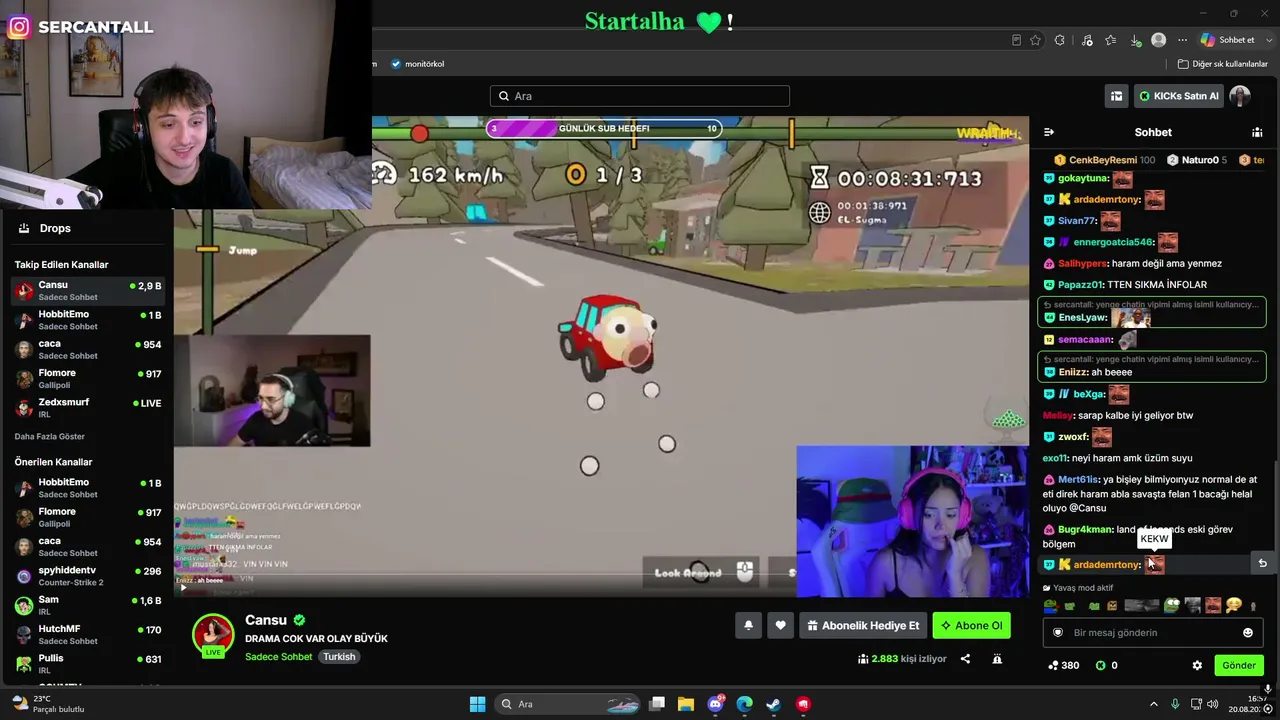Open the browser media control icon

pos(1087,40)
